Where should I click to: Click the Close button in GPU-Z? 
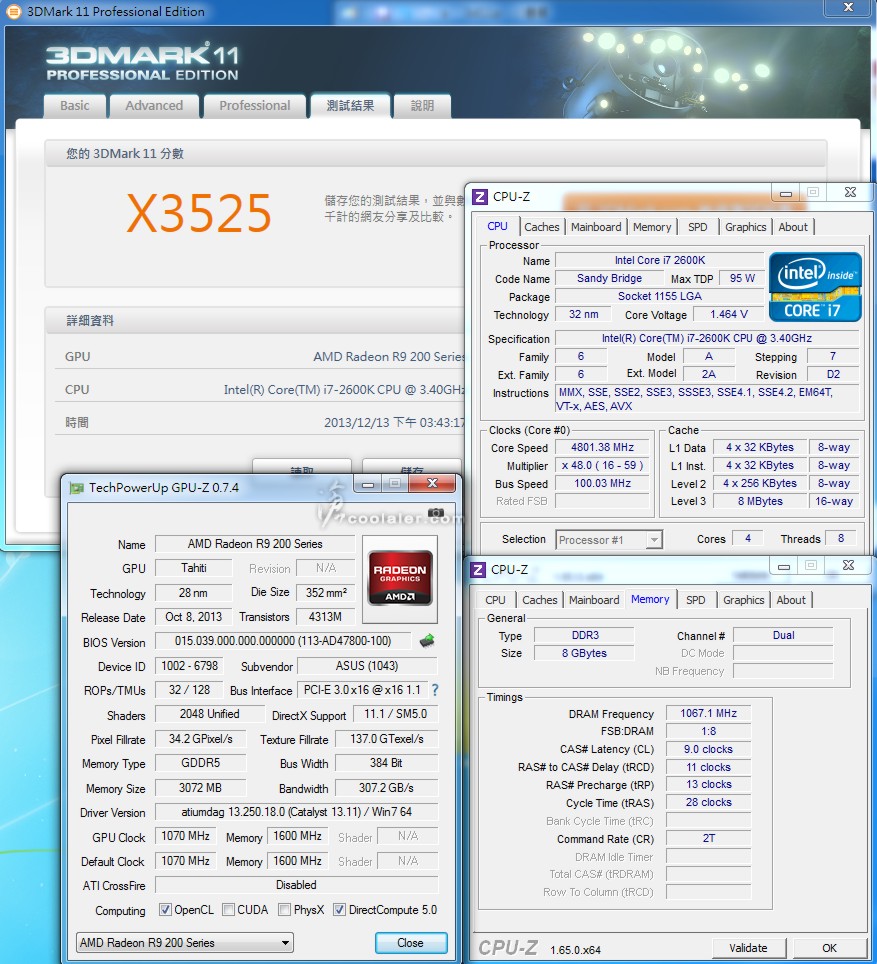[411, 942]
